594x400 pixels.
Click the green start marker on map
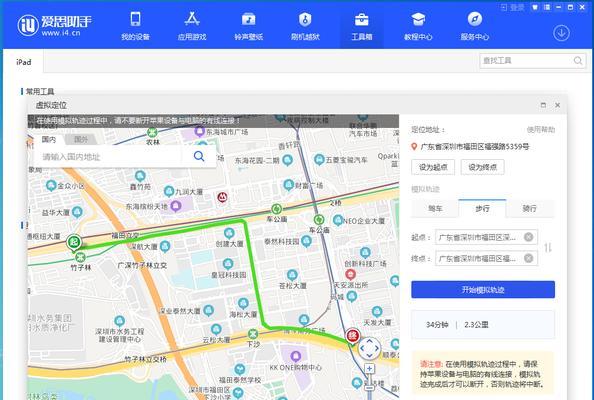tap(74, 242)
